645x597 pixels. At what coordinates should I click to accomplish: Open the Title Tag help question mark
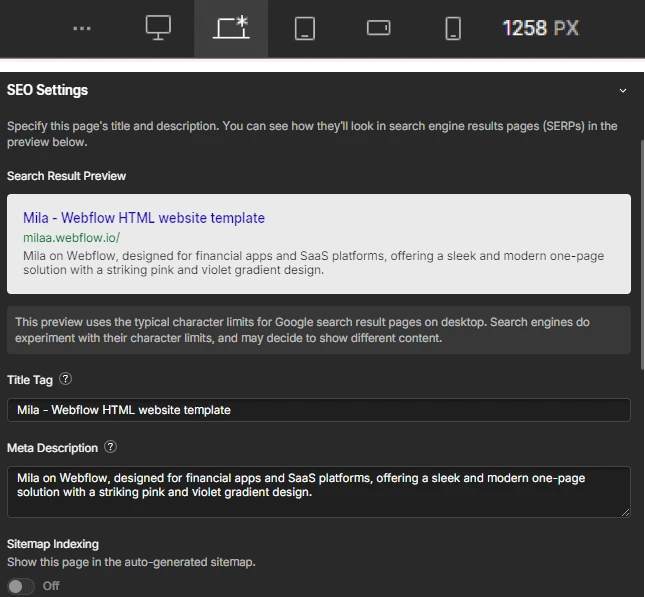pos(65,379)
